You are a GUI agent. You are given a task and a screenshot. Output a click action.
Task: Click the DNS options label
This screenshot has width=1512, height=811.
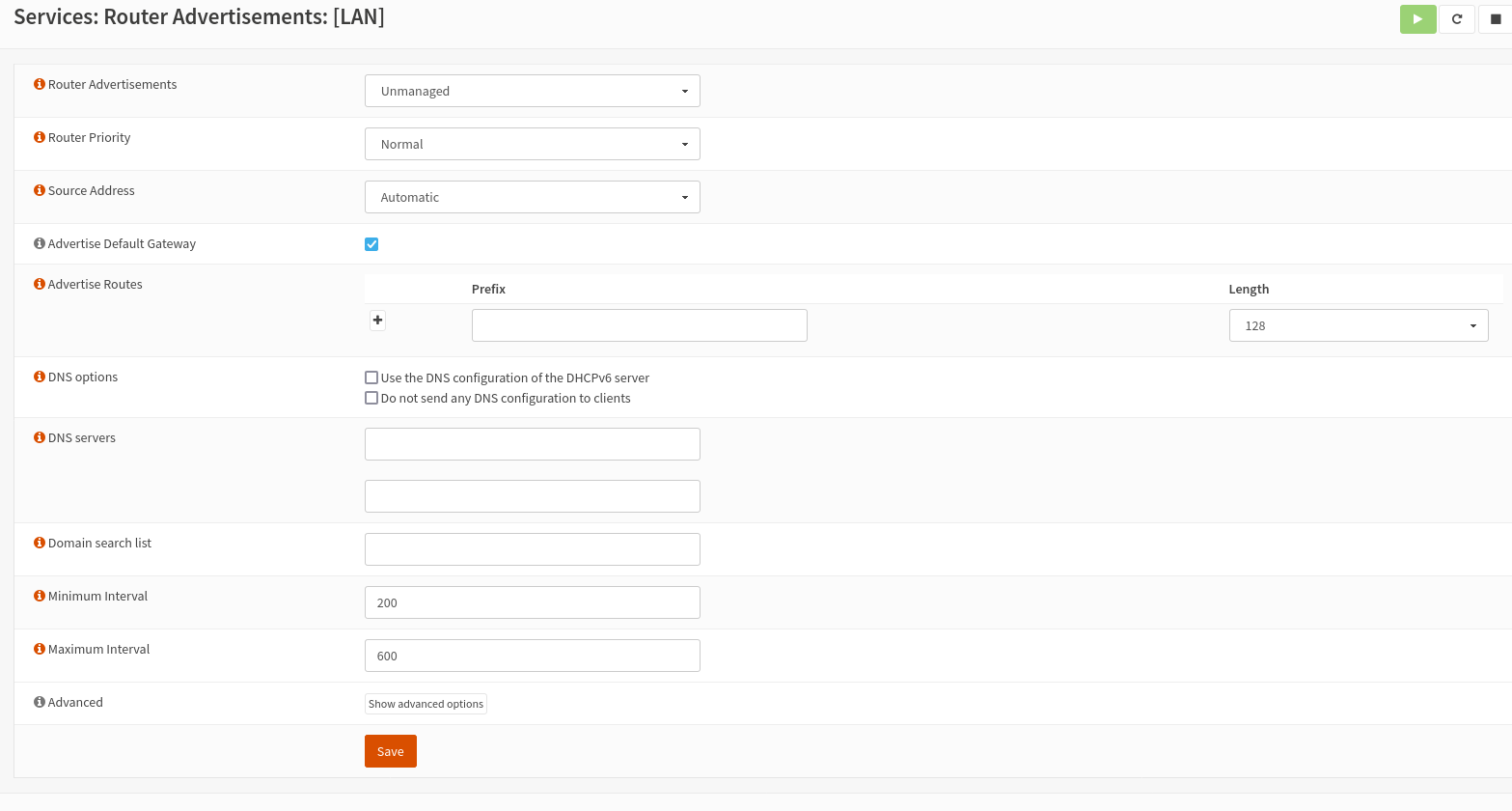(x=83, y=377)
